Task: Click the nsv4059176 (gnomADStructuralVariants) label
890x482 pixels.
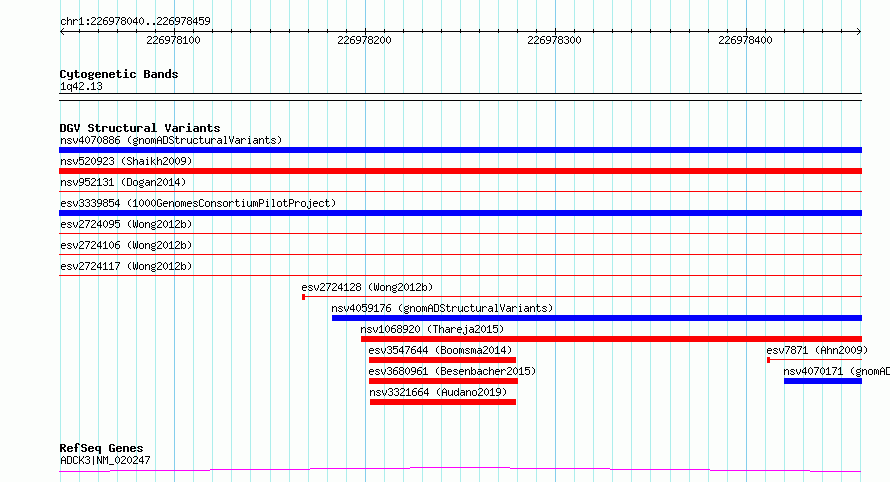Action: point(442,308)
